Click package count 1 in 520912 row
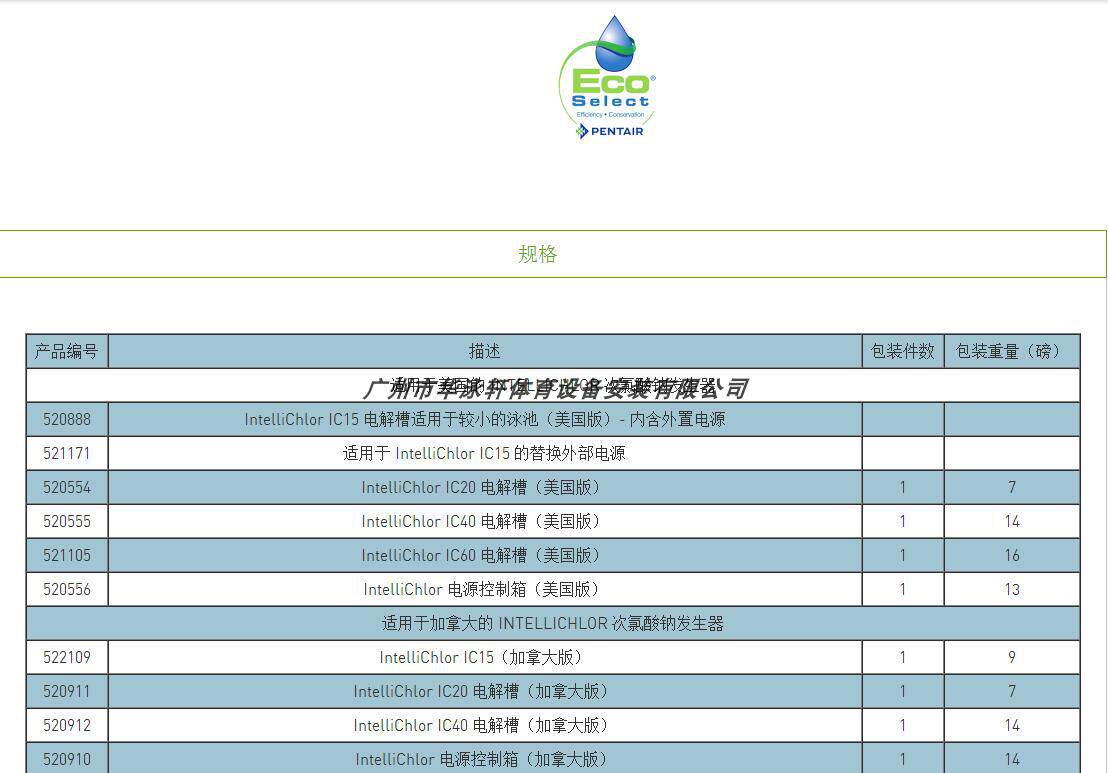Screen dimensions: 1108x773 click(902, 725)
